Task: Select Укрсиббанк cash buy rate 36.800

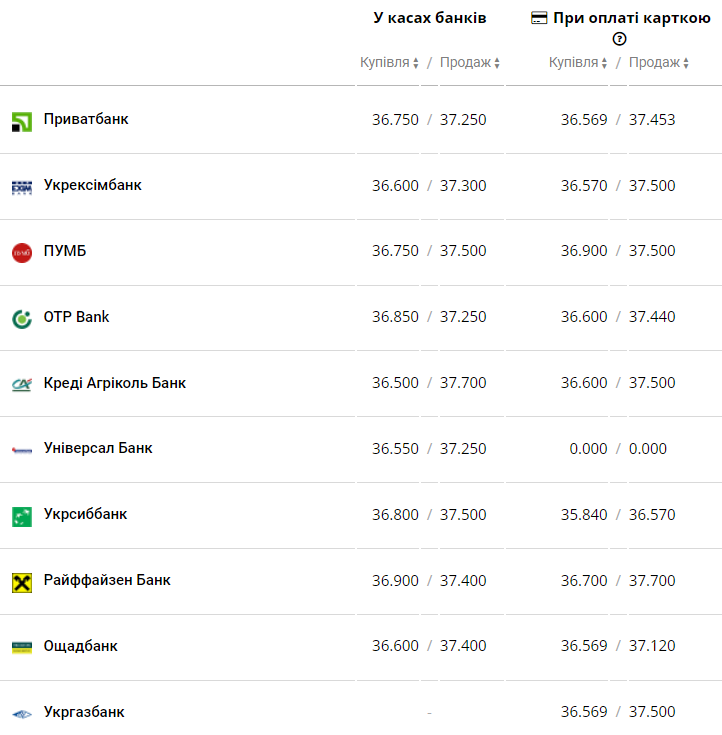Action: tap(395, 515)
